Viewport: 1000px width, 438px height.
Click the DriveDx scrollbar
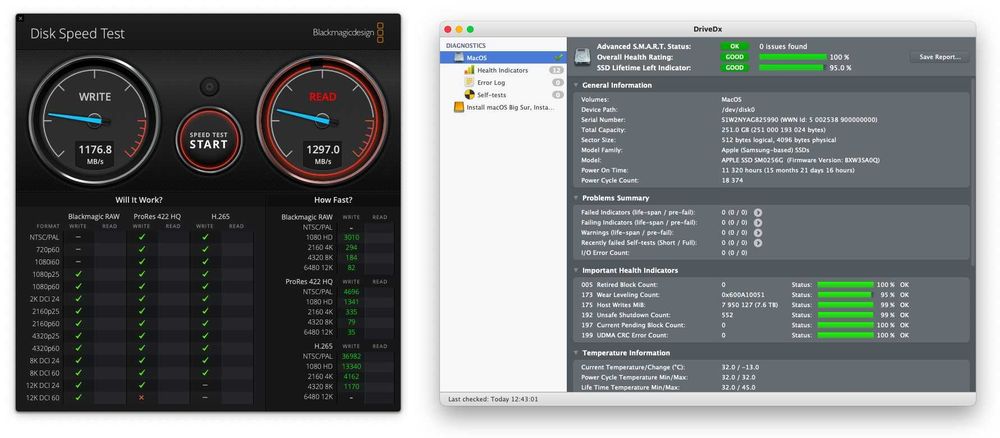(x=972, y=172)
